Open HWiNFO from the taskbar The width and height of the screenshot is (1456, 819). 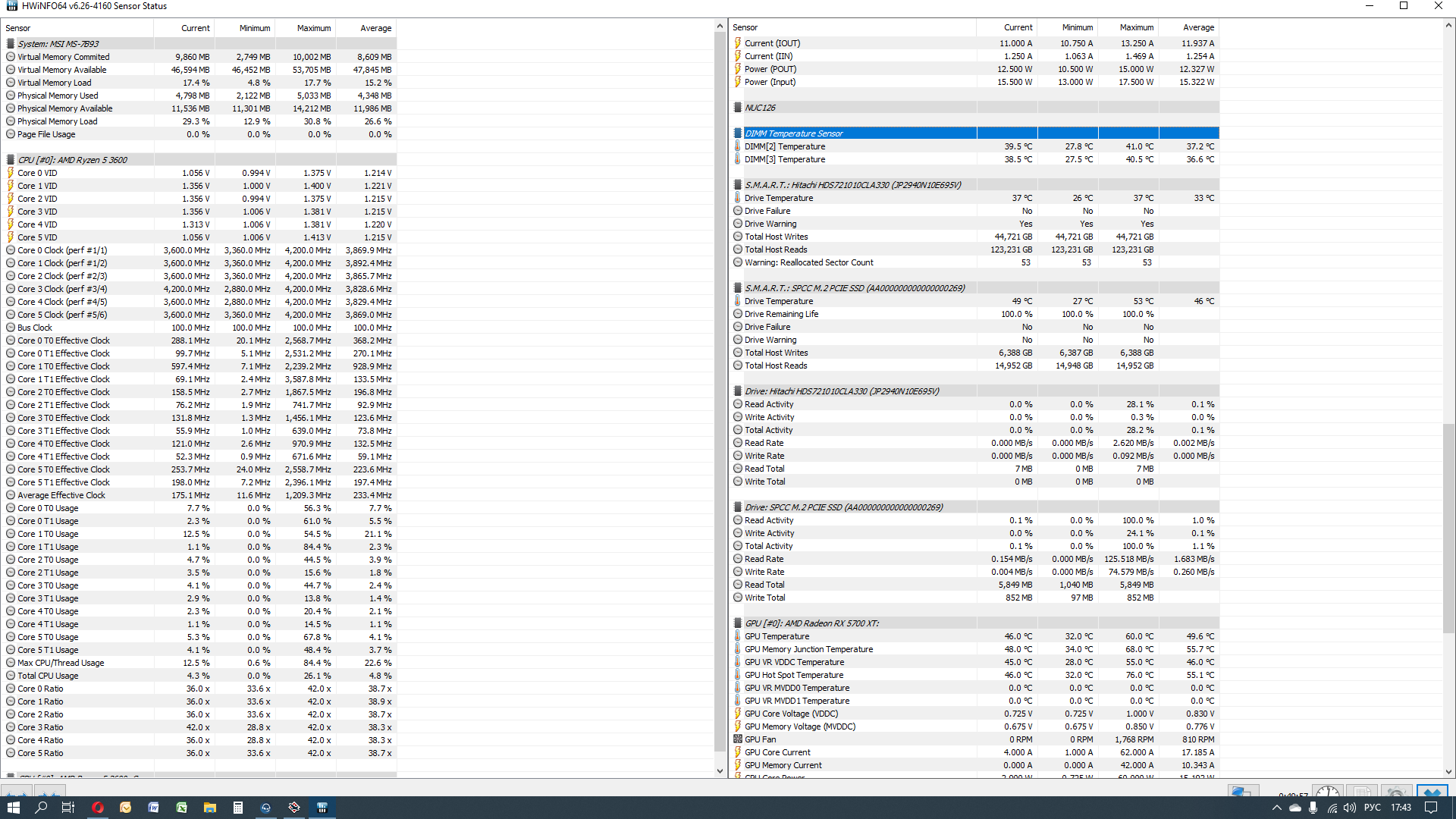(x=322, y=808)
